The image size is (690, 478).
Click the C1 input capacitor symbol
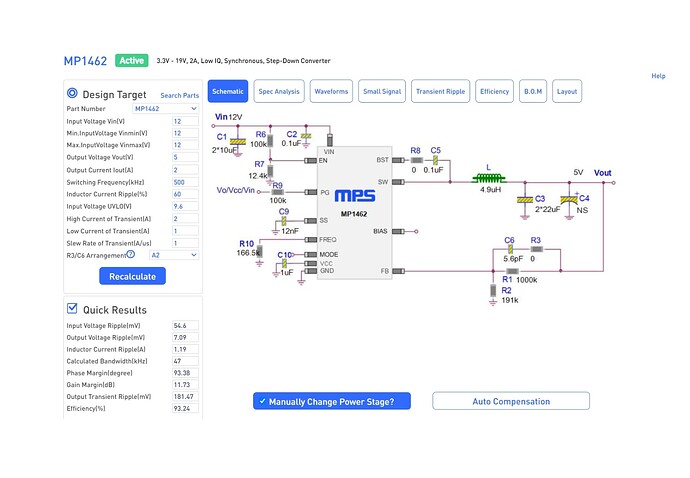[x=238, y=142]
